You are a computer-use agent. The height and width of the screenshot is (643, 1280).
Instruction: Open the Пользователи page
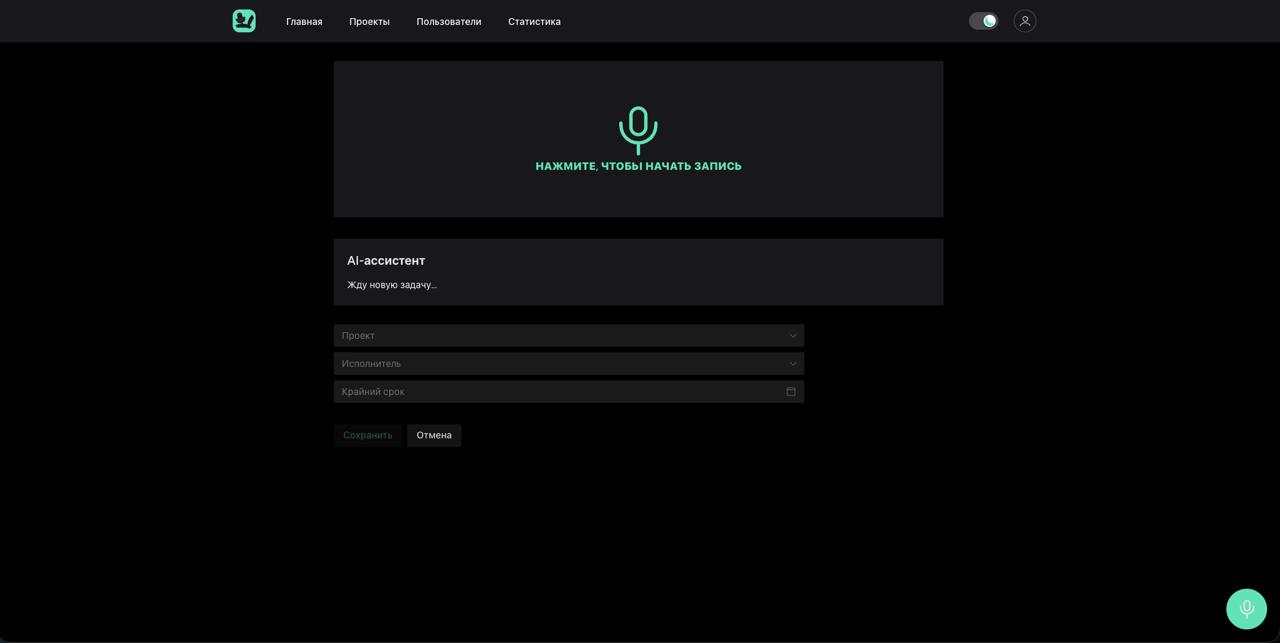448,21
